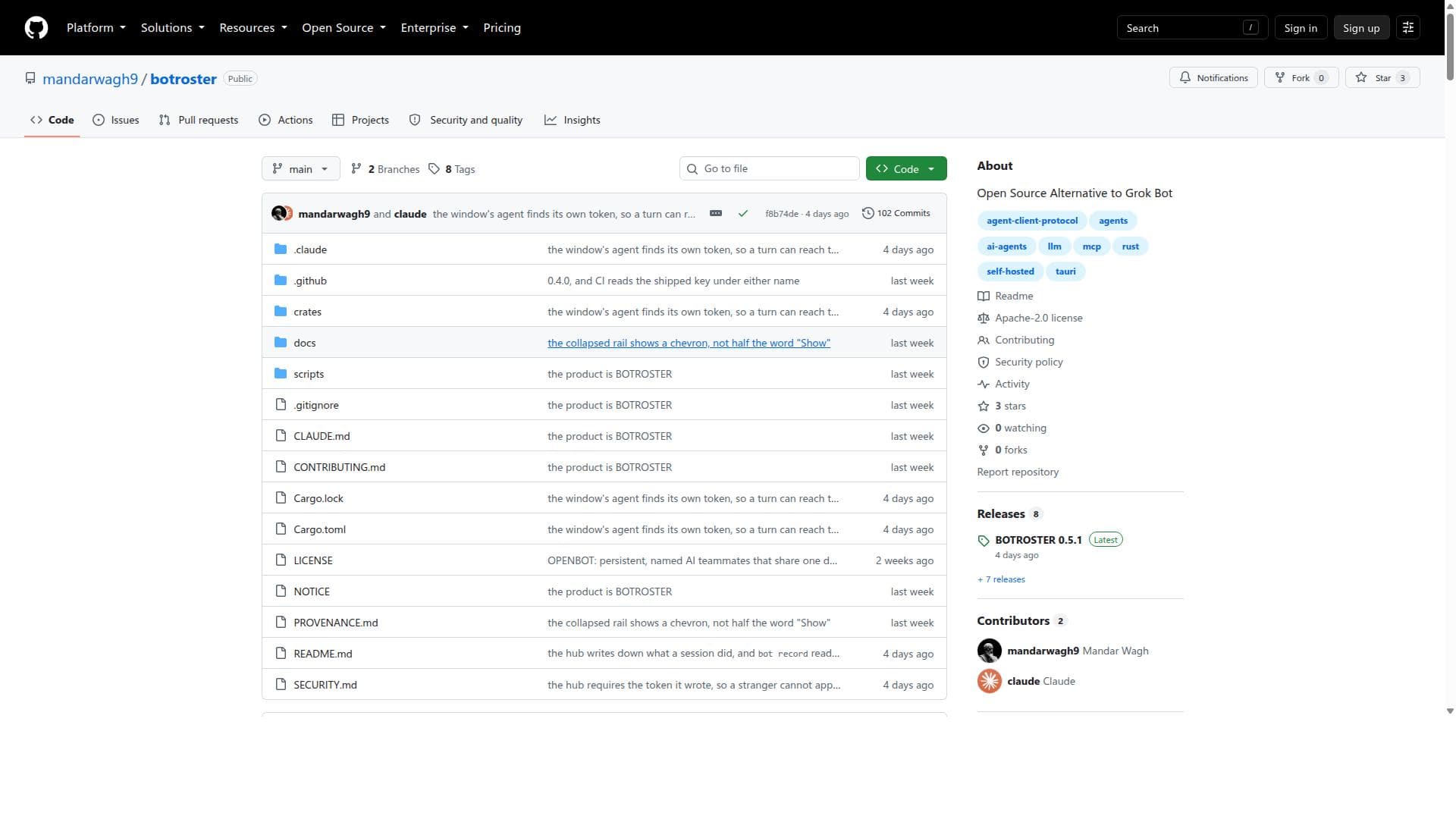1456x819 pixels.
Task: Expand the Resources menu
Action: tap(253, 28)
